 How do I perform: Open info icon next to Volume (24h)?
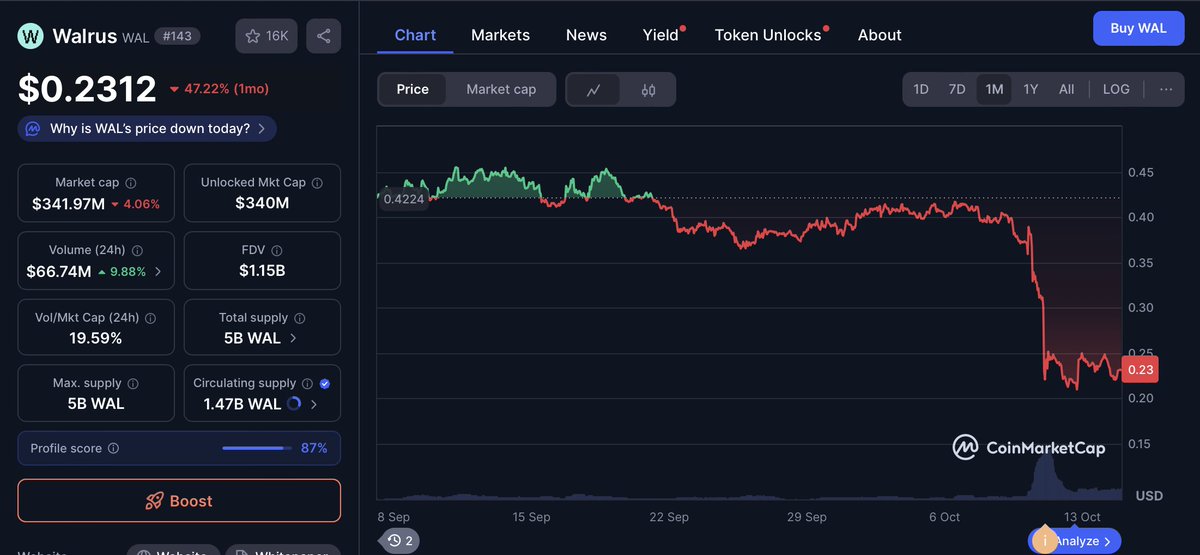click(x=137, y=251)
